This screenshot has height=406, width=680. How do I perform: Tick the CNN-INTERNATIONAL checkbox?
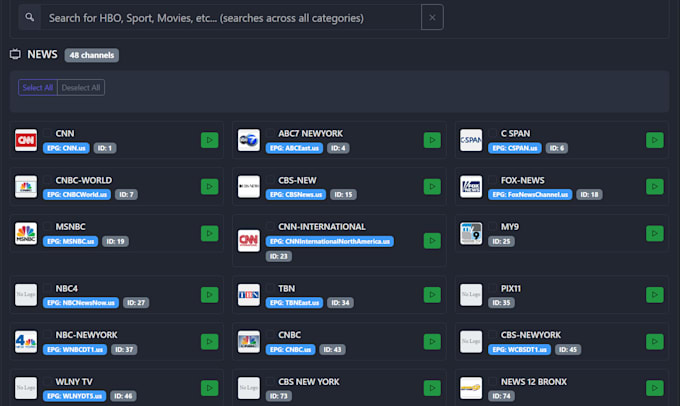pos(270,226)
